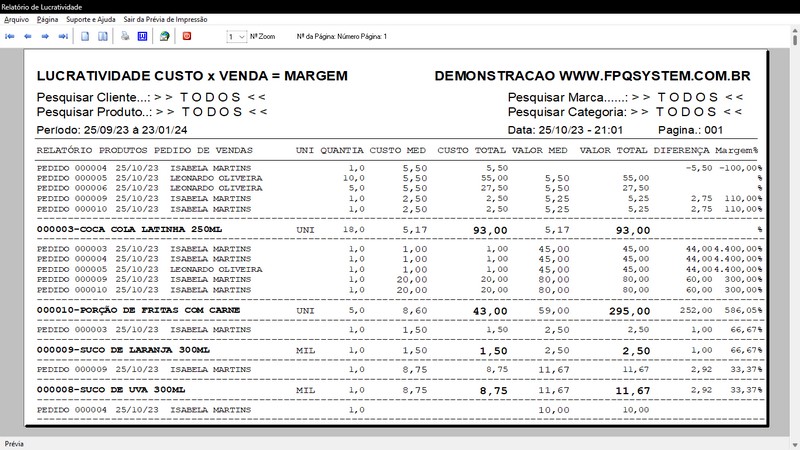This screenshot has height=450, width=800.
Task: Jump to the last page arrow icon
Action: tap(63, 36)
